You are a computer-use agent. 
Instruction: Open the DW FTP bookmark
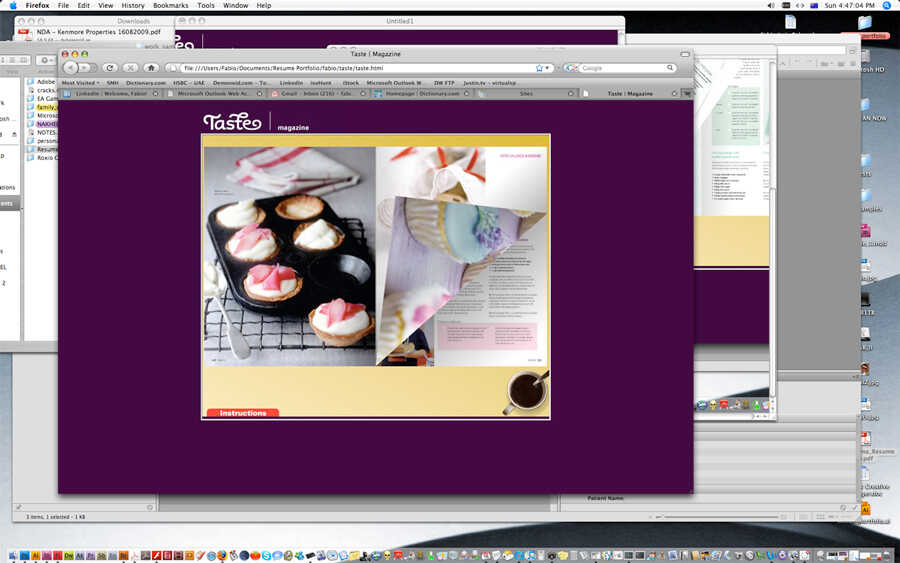pos(444,83)
